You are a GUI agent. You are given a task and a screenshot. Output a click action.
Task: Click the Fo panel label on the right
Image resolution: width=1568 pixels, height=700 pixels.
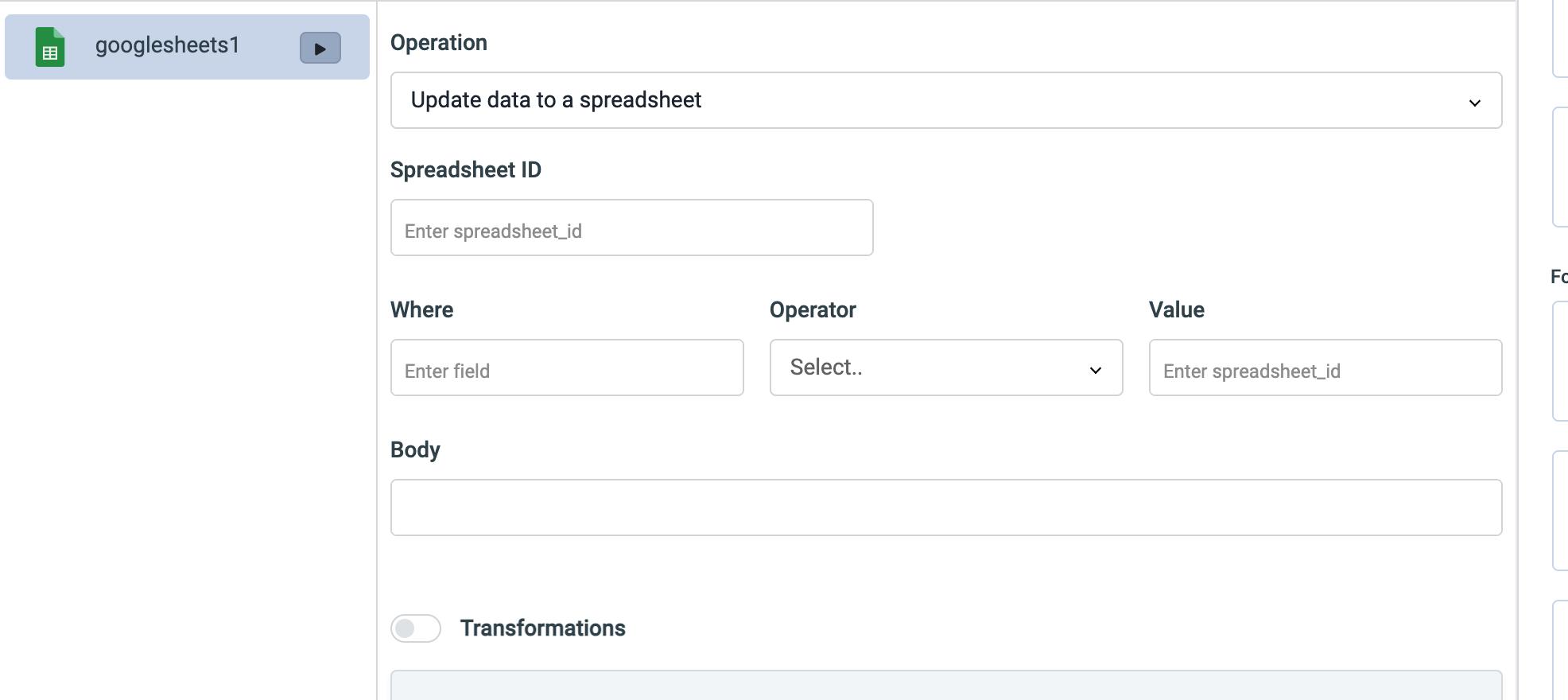coord(1560,277)
